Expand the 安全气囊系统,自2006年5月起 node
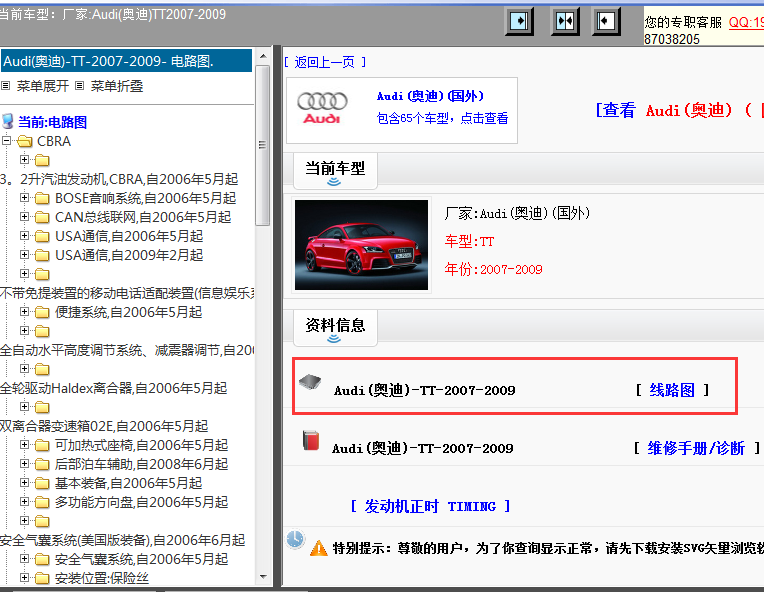764x592 pixels. tap(24, 558)
